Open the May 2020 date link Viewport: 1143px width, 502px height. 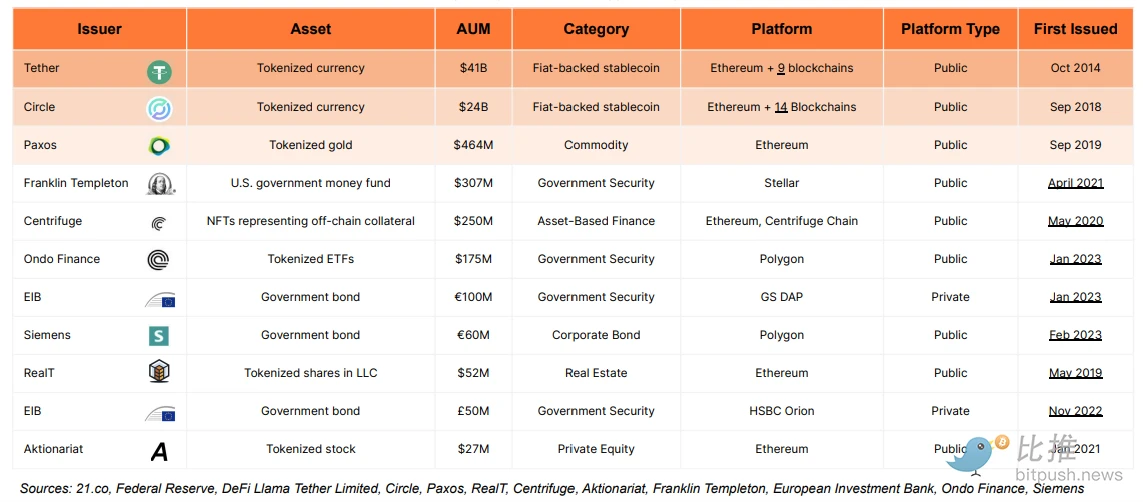pos(1075,221)
